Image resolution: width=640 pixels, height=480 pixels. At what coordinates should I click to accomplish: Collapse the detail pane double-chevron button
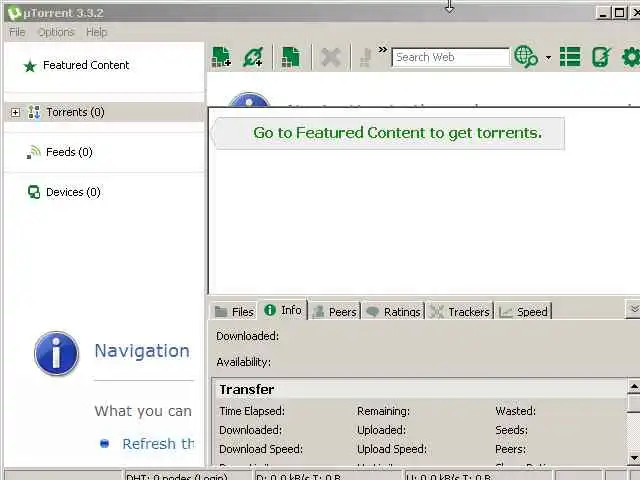(633, 309)
